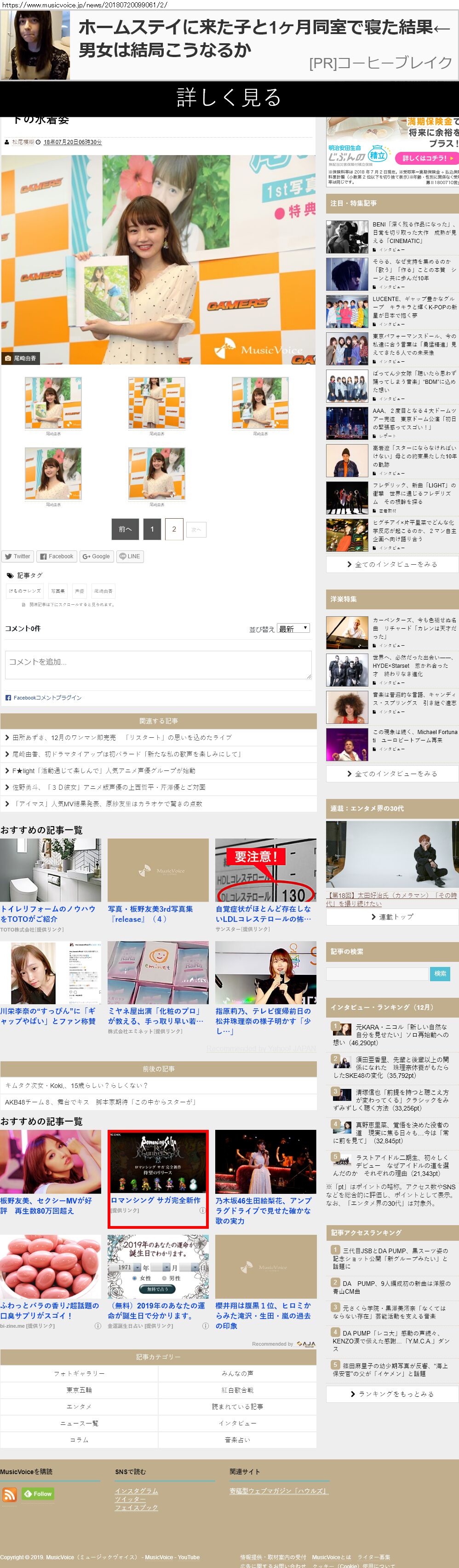Click the green Feedly Follow button

pyautogui.click(x=38, y=1493)
